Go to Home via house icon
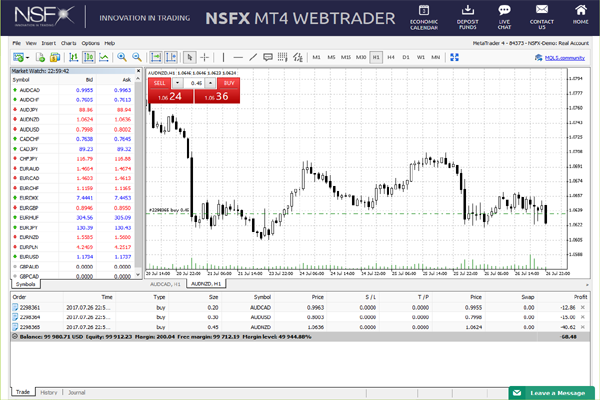This screenshot has width=600, height=400. [x=580, y=15]
